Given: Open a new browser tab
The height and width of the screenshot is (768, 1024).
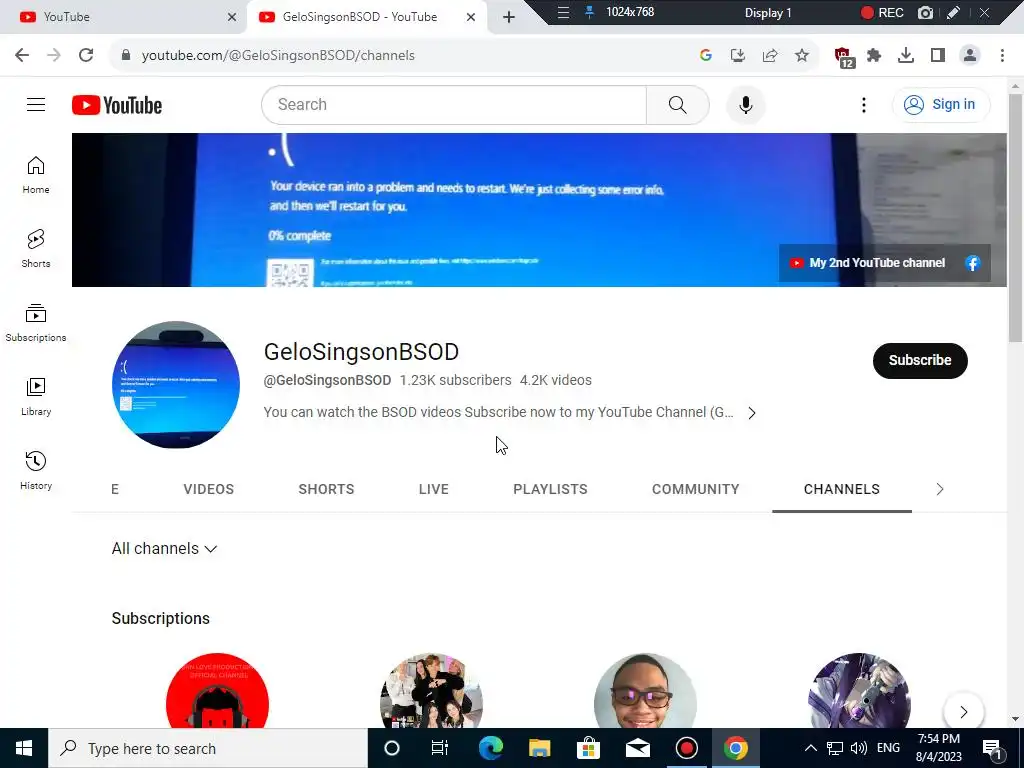Looking at the screenshot, I should (509, 17).
